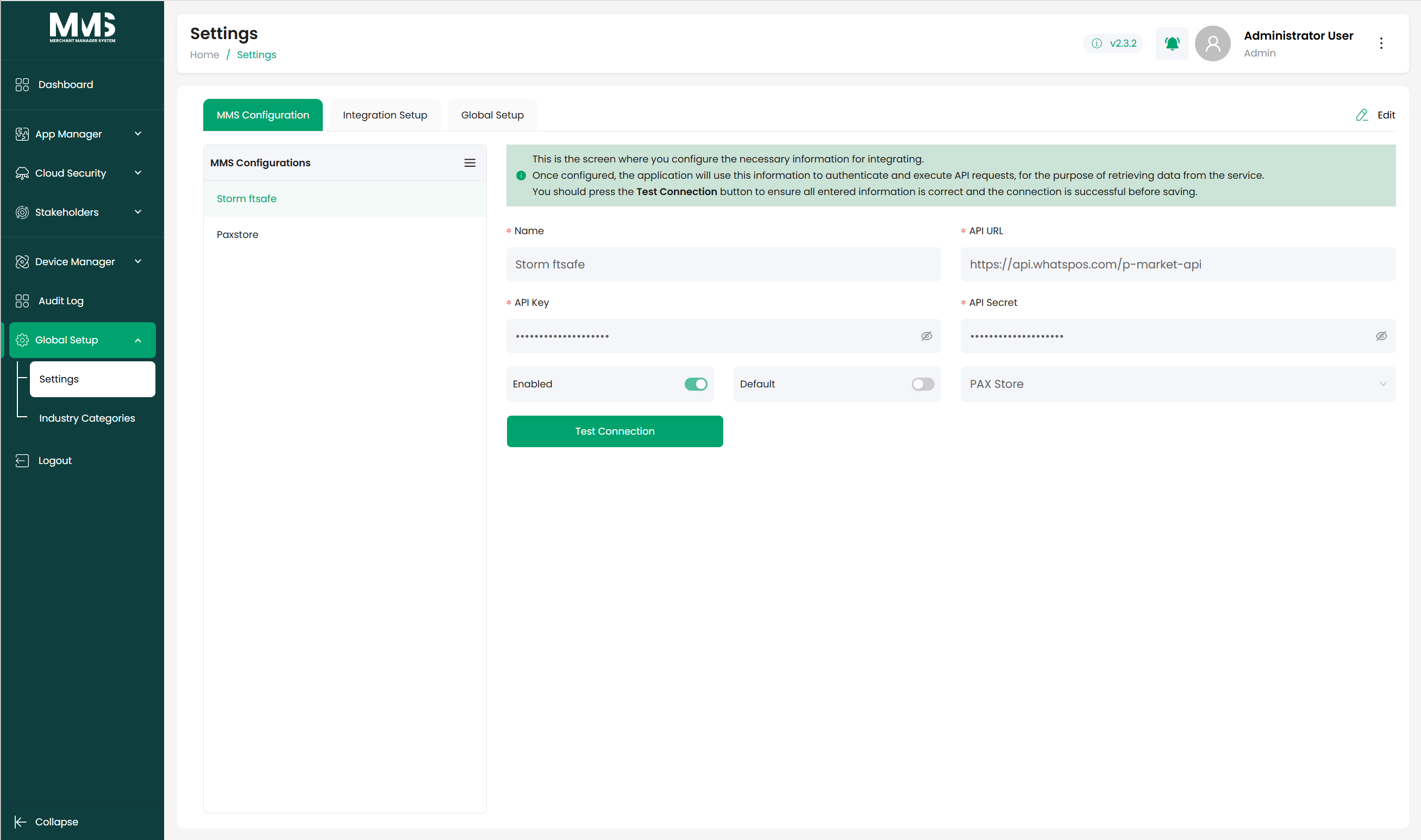1421x840 pixels.
Task: Open the notifications bell
Action: [x=1172, y=43]
